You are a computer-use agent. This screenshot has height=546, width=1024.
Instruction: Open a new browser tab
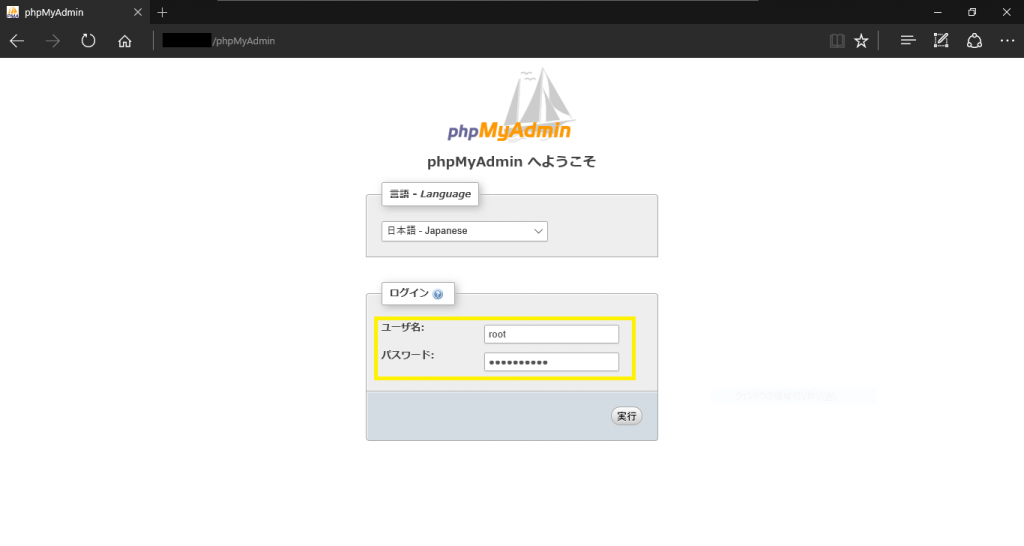pos(162,12)
